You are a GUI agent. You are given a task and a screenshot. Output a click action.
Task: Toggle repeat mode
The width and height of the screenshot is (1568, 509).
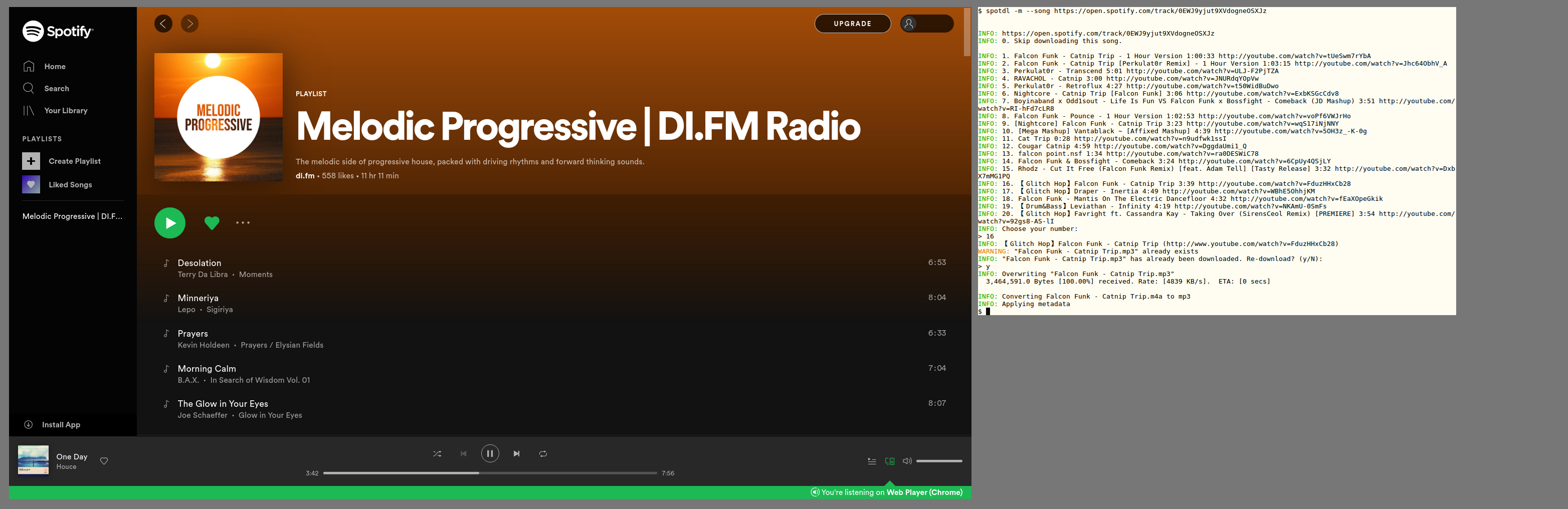543,454
